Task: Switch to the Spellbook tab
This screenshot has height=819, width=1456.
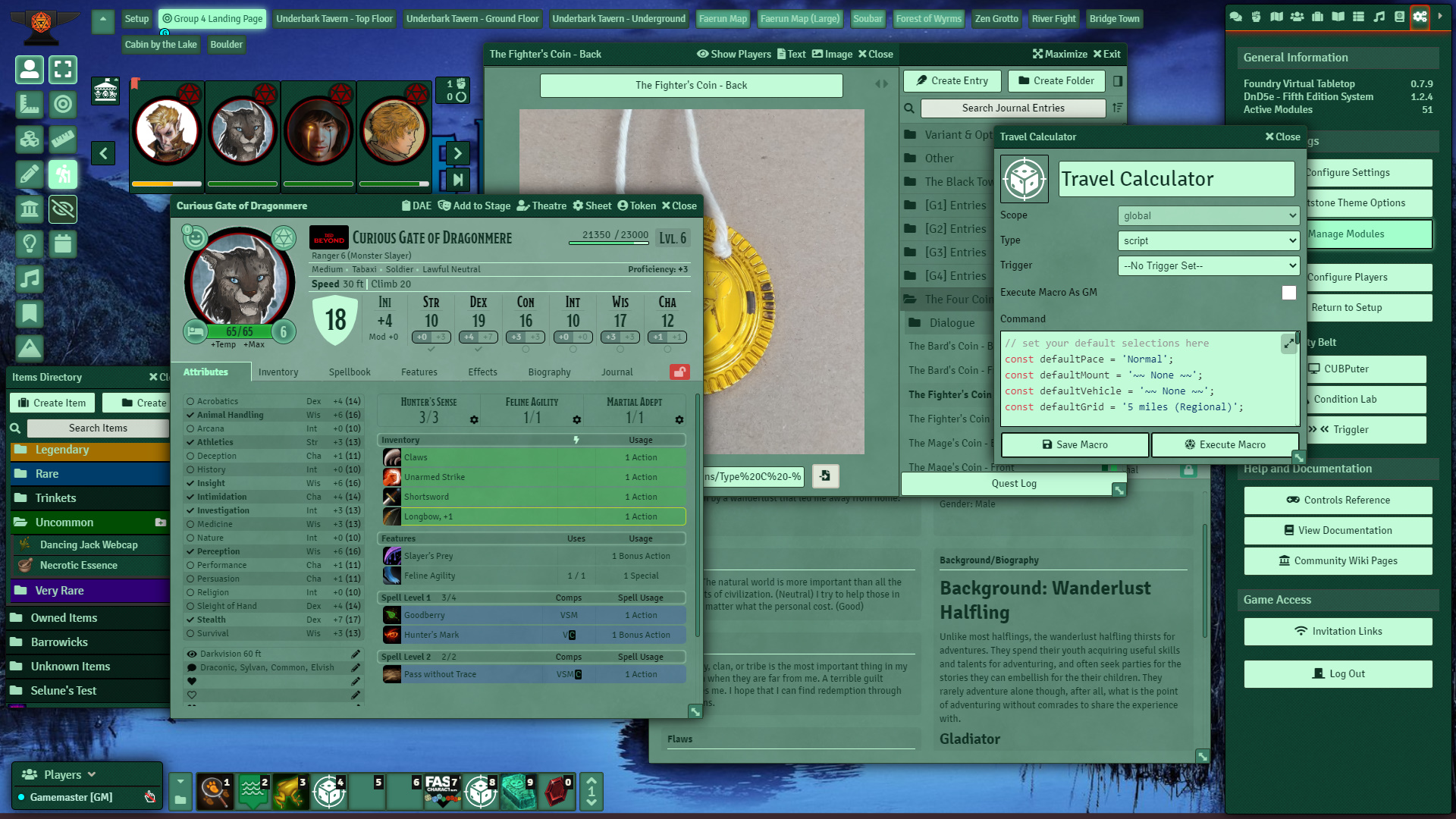Action: [350, 372]
